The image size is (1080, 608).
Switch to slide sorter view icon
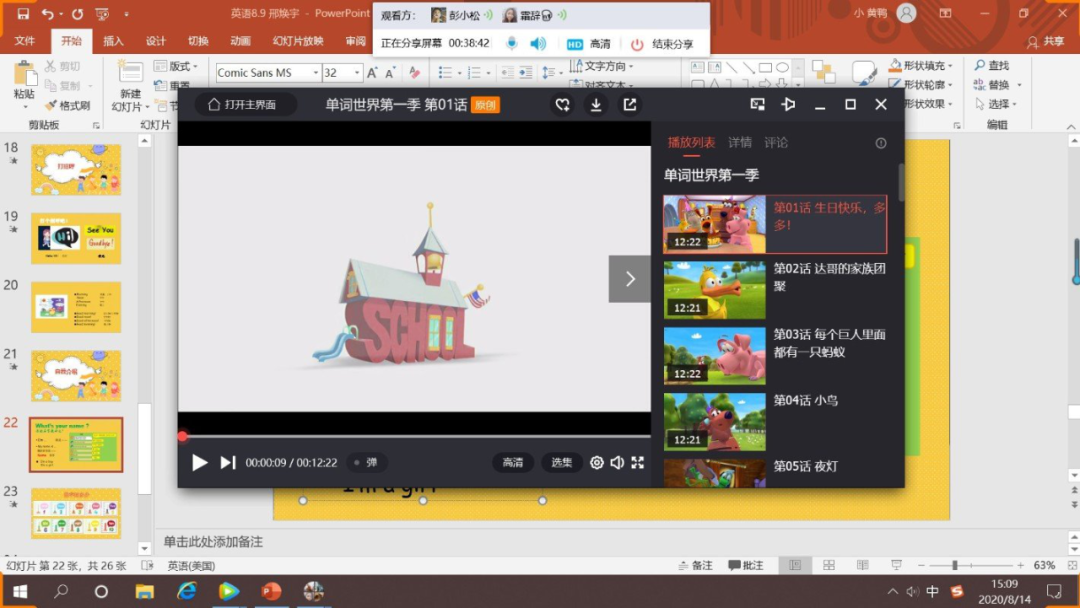coord(829,565)
